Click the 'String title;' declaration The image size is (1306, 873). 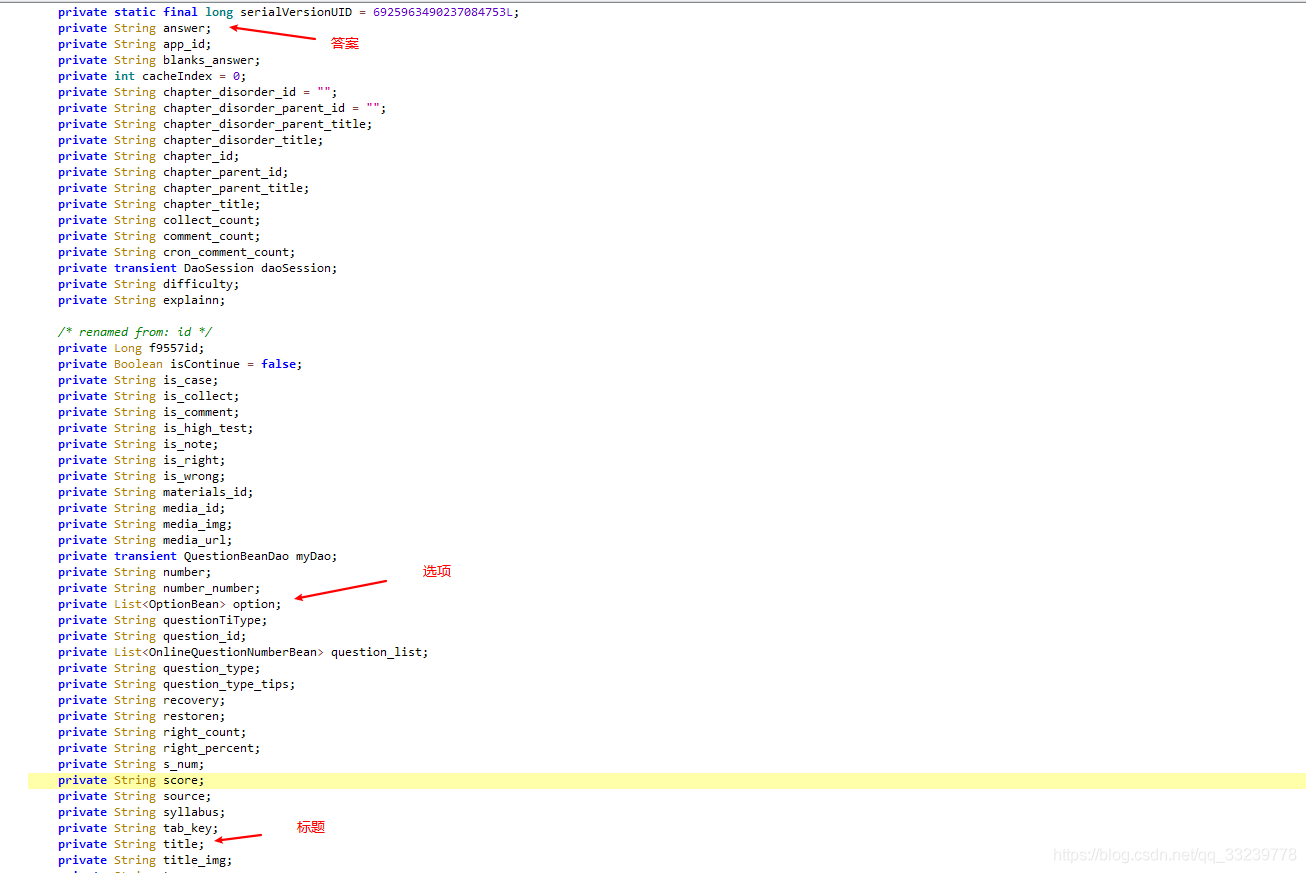click(131, 844)
